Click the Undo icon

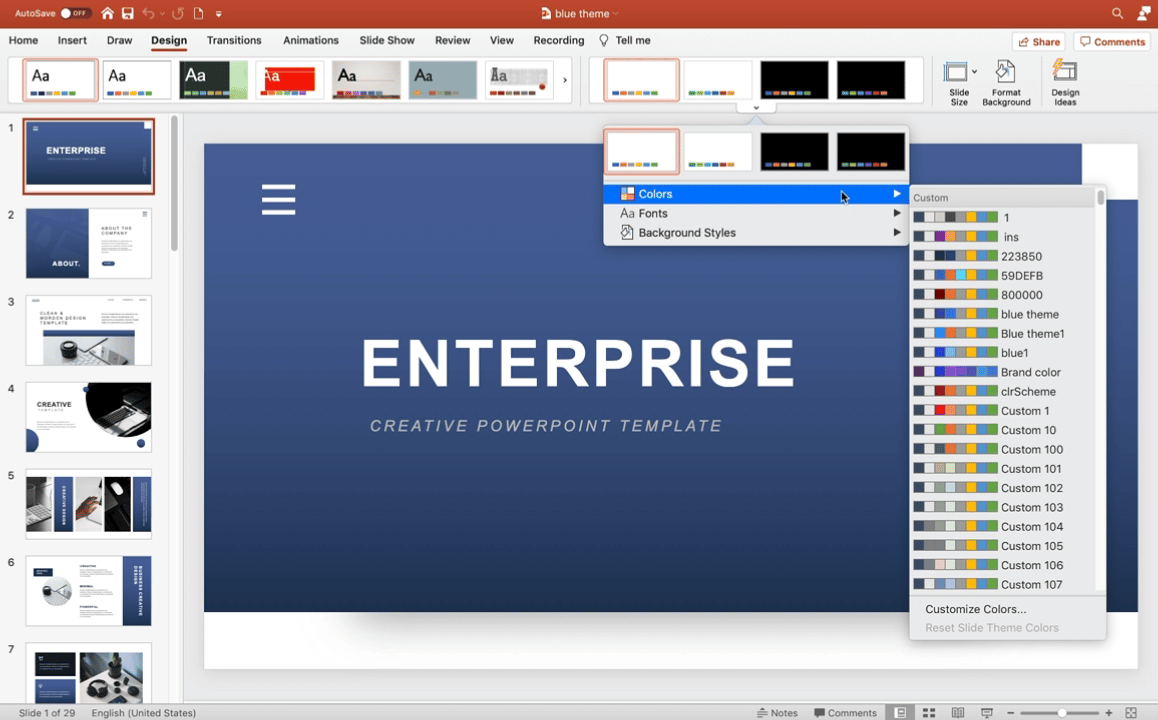(147, 13)
